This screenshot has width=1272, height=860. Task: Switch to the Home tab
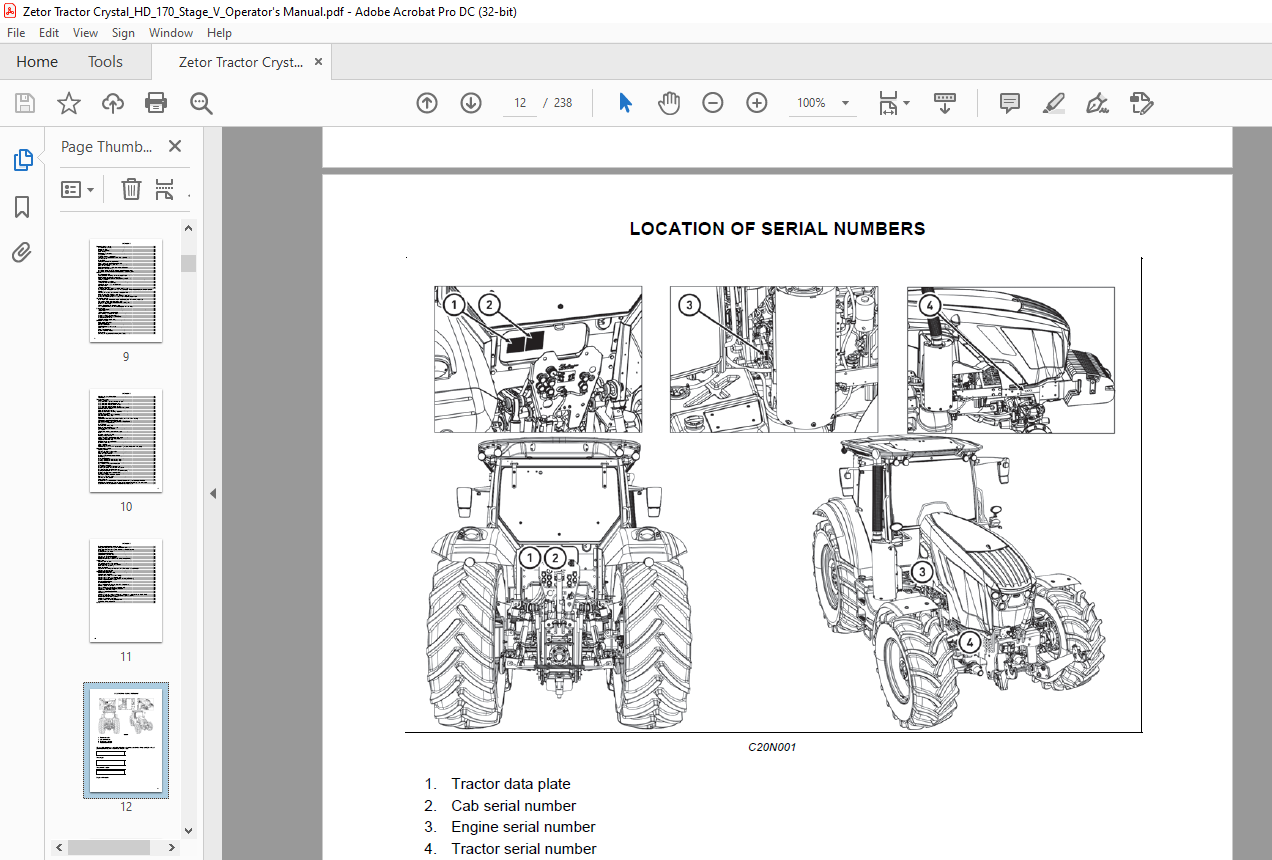(37, 62)
